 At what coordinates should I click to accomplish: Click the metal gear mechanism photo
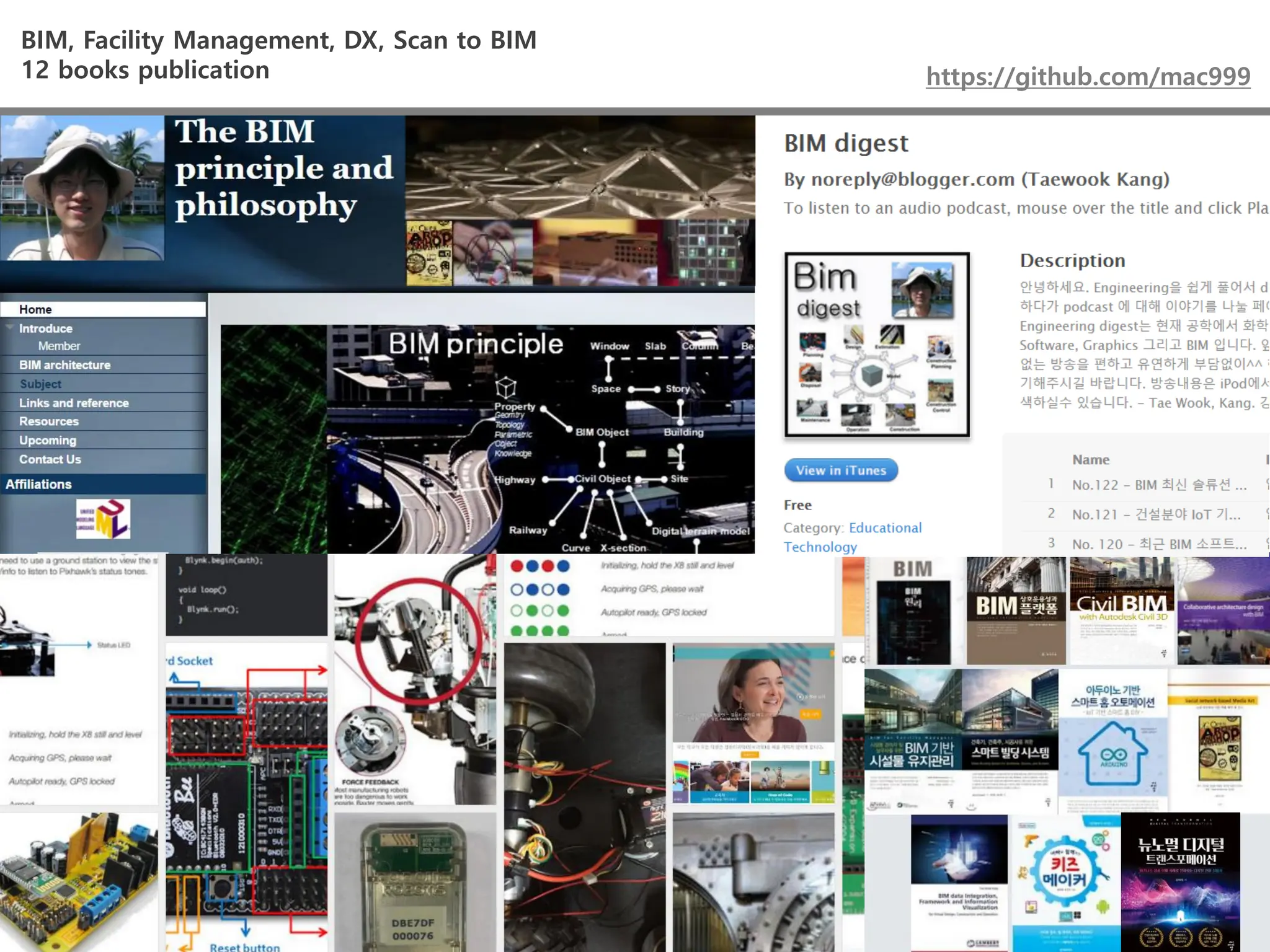click(753, 883)
